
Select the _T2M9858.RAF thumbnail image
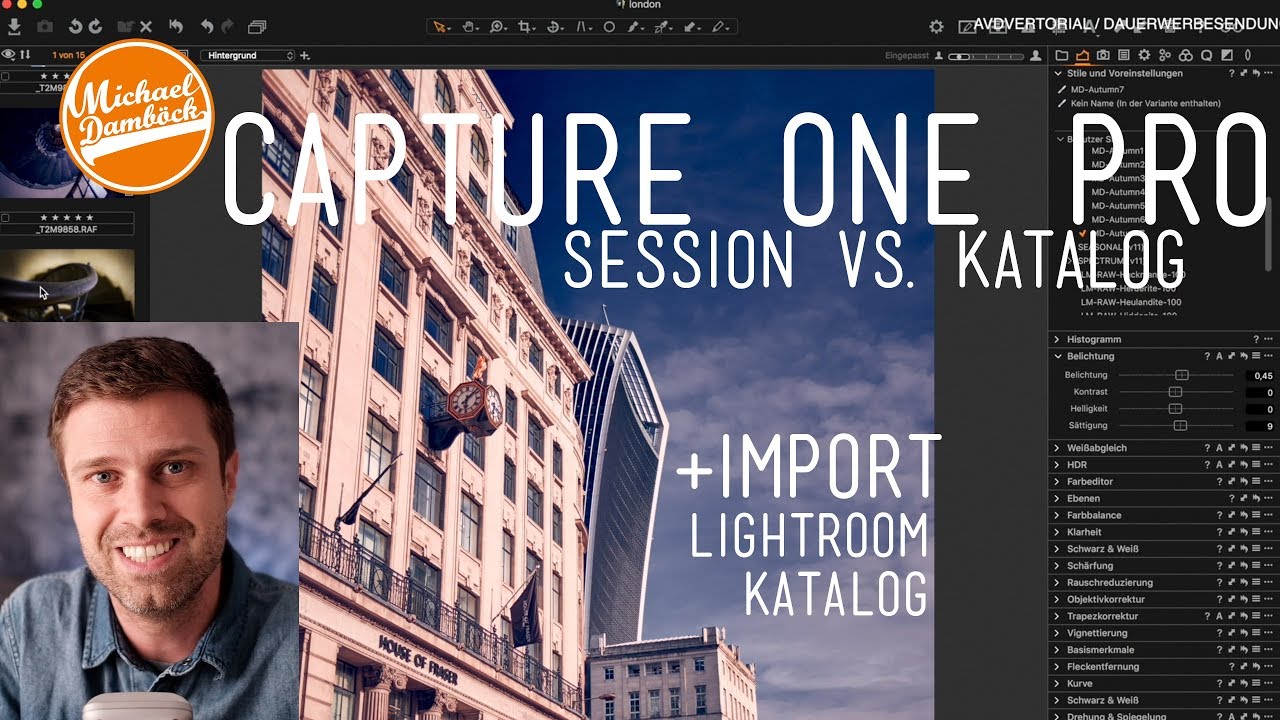[67, 285]
